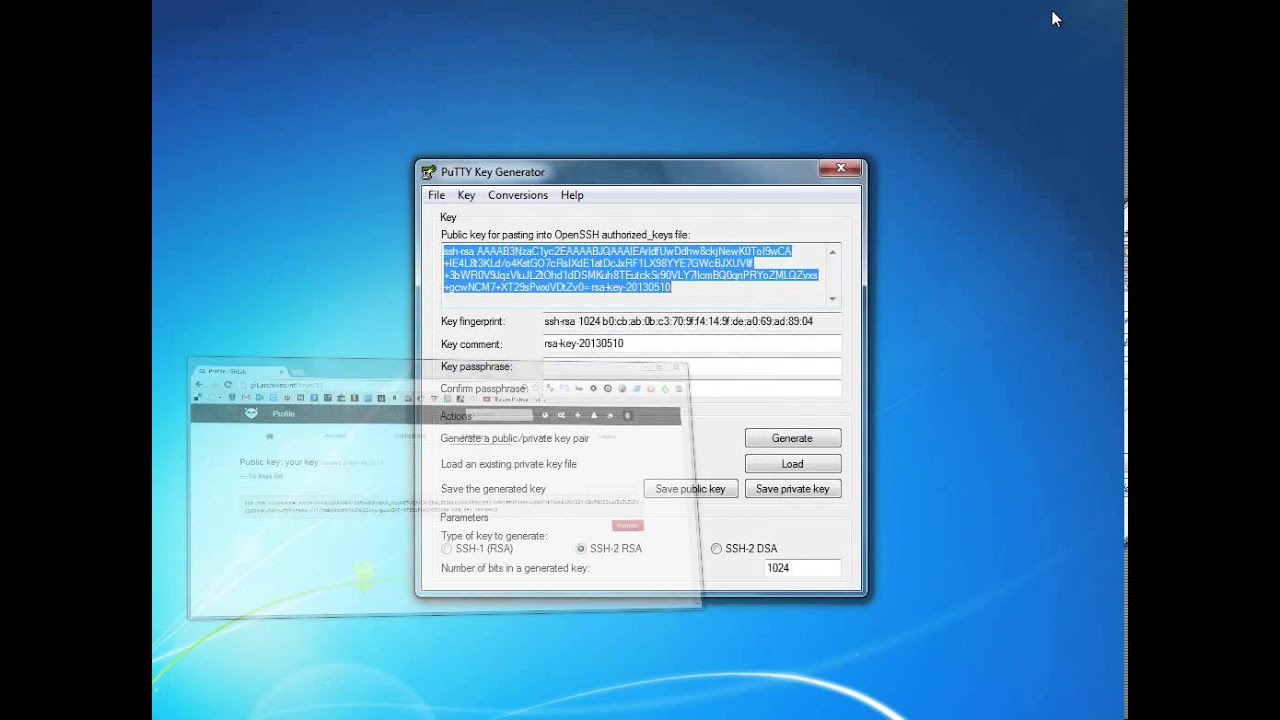The height and width of the screenshot is (720, 1280).
Task: Open the Help menu
Action: coord(572,195)
